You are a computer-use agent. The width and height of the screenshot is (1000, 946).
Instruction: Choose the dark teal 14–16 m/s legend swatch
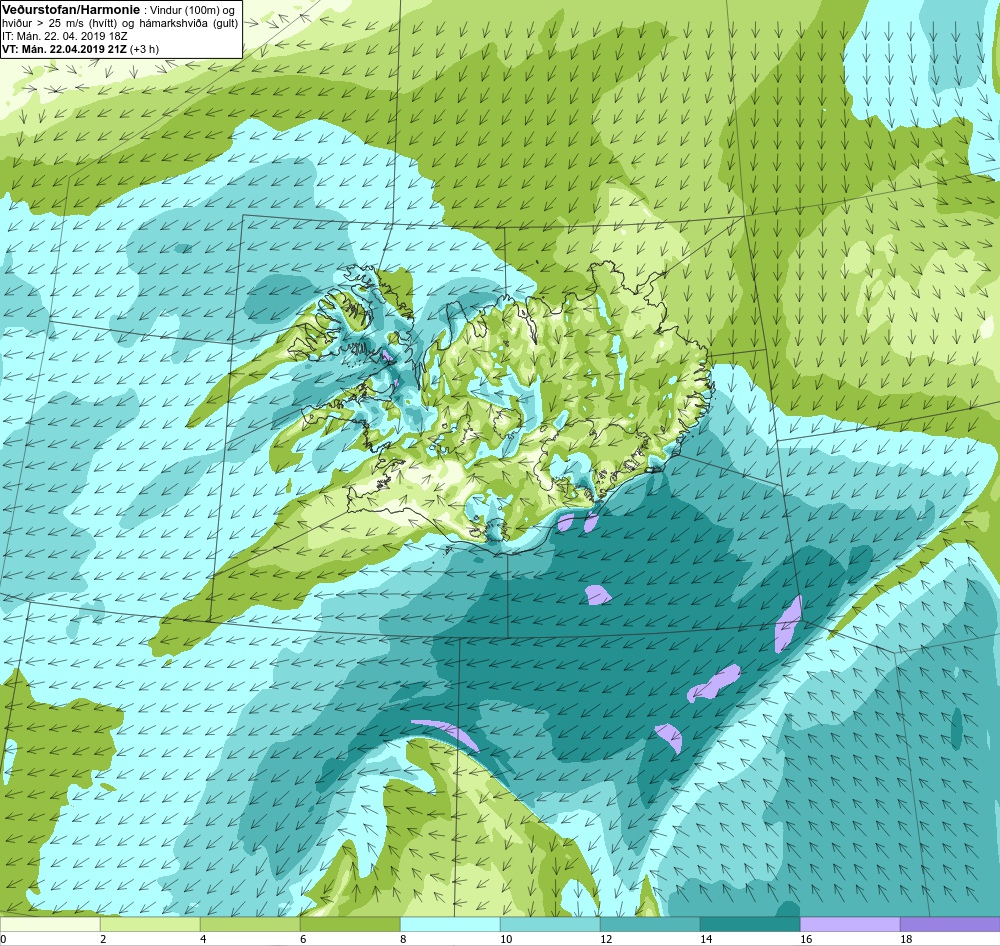click(x=750, y=924)
